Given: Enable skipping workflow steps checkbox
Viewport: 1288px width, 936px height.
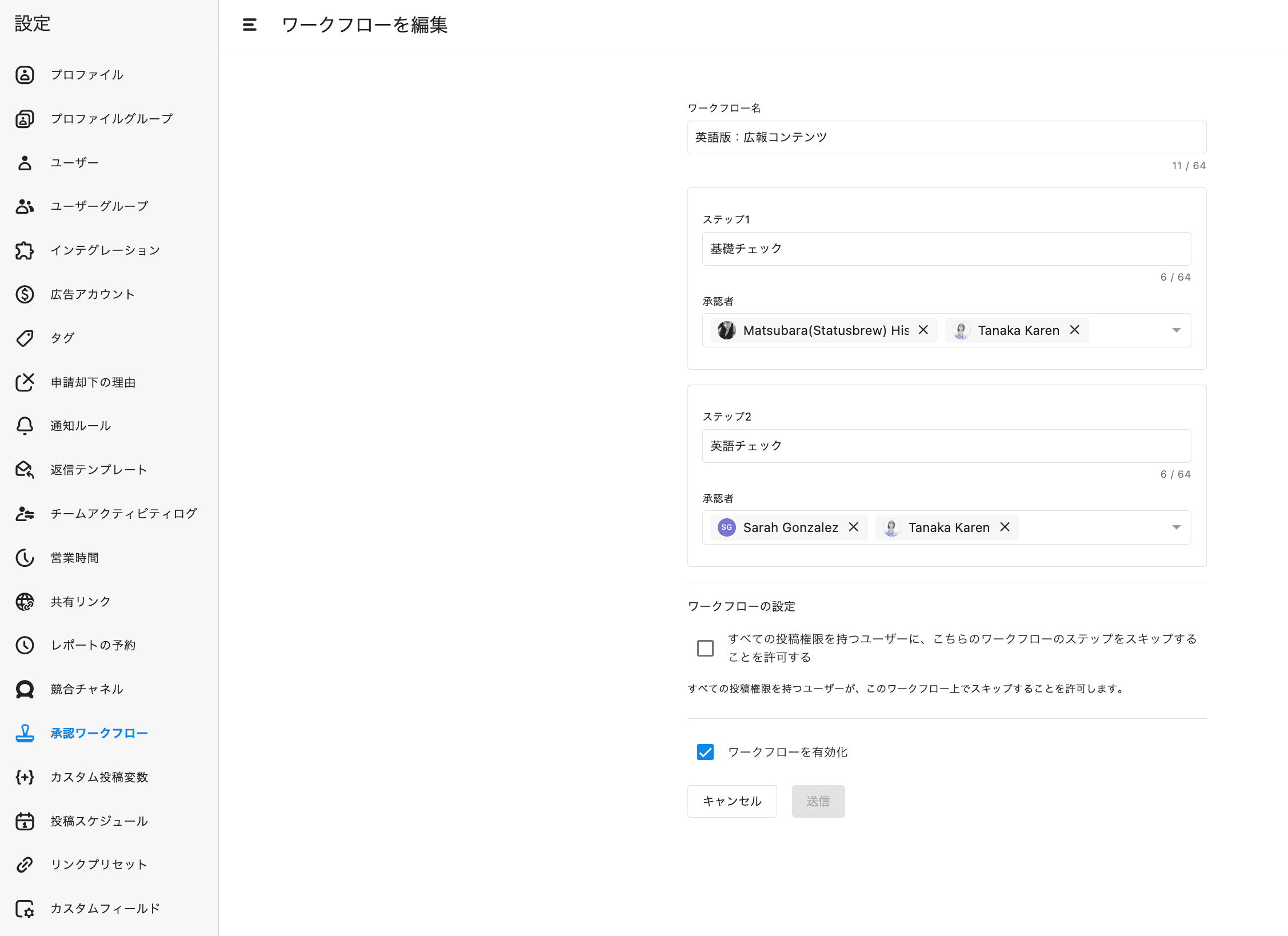Looking at the screenshot, I should (706, 648).
